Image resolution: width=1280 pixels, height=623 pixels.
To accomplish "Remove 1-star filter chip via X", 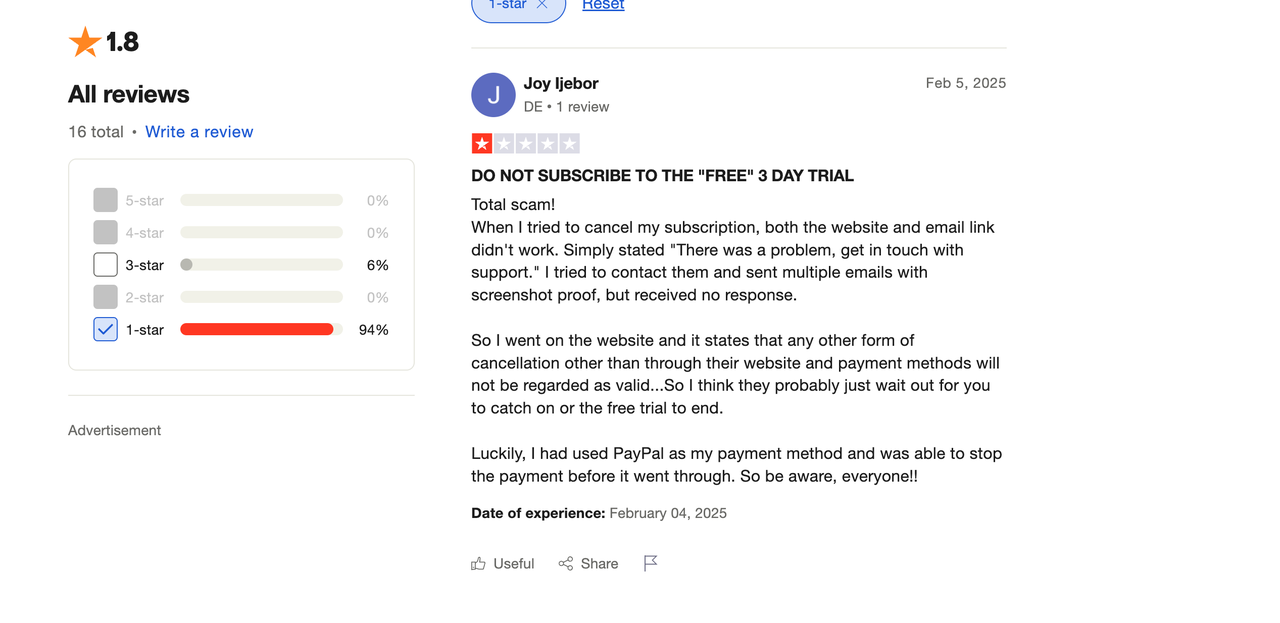I will coord(542,5).
